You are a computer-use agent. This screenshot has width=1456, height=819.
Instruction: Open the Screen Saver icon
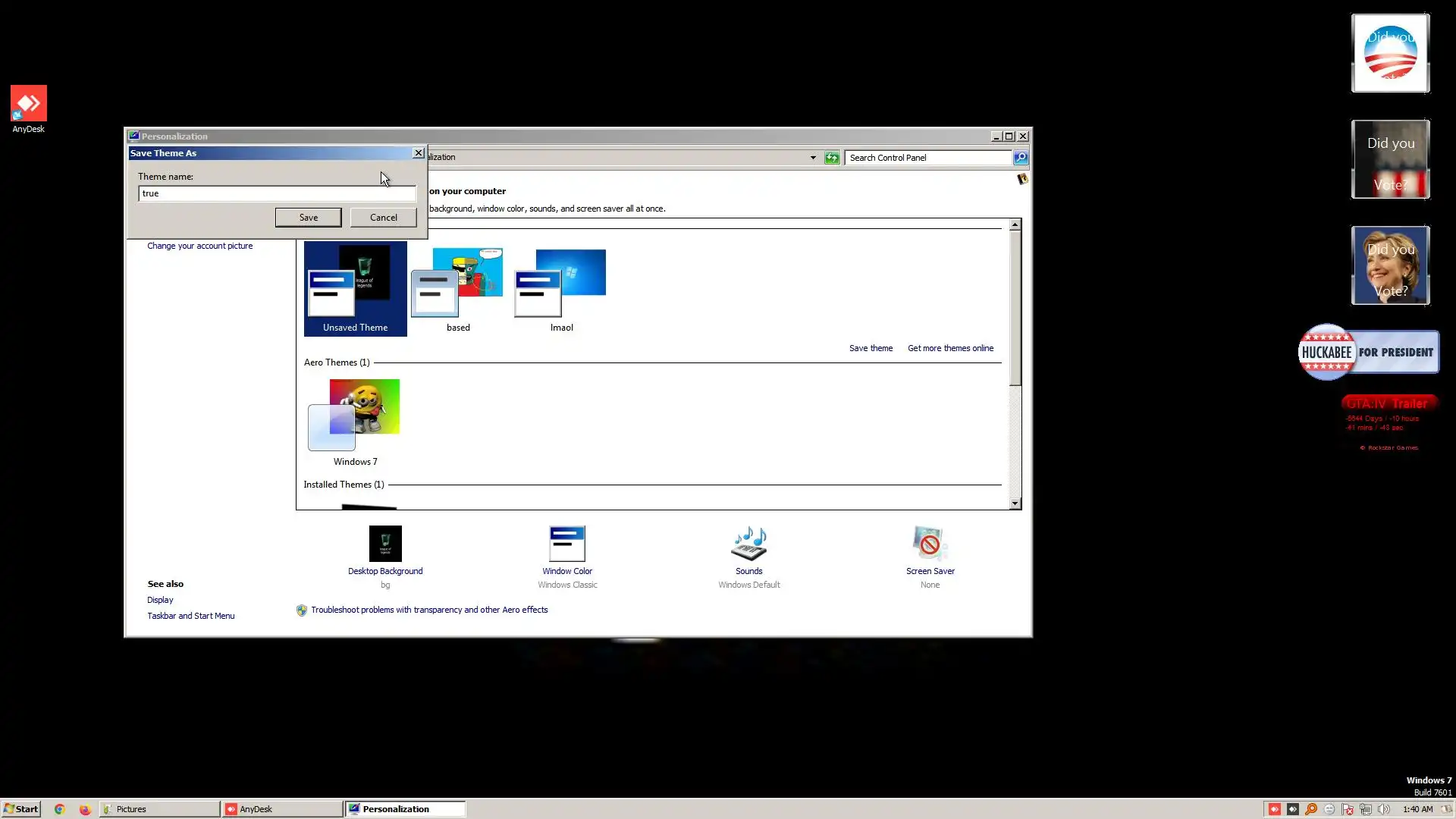(930, 544)
